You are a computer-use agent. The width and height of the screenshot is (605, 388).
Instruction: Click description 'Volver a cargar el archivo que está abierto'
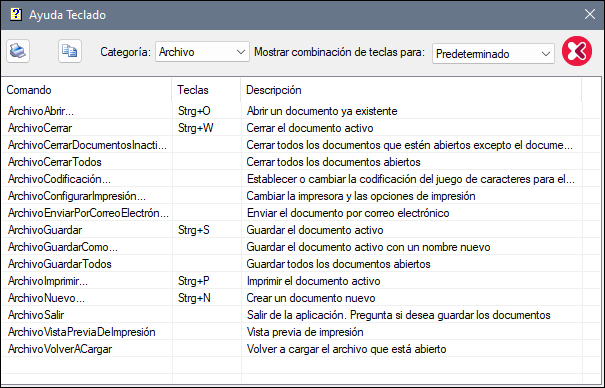click(346, 349)
